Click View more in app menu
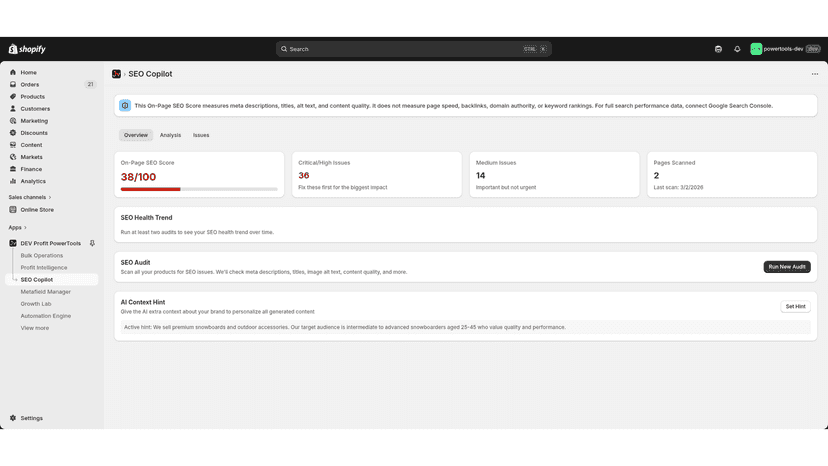This screenshot has height=466, width=828. (x=35, y=328)
